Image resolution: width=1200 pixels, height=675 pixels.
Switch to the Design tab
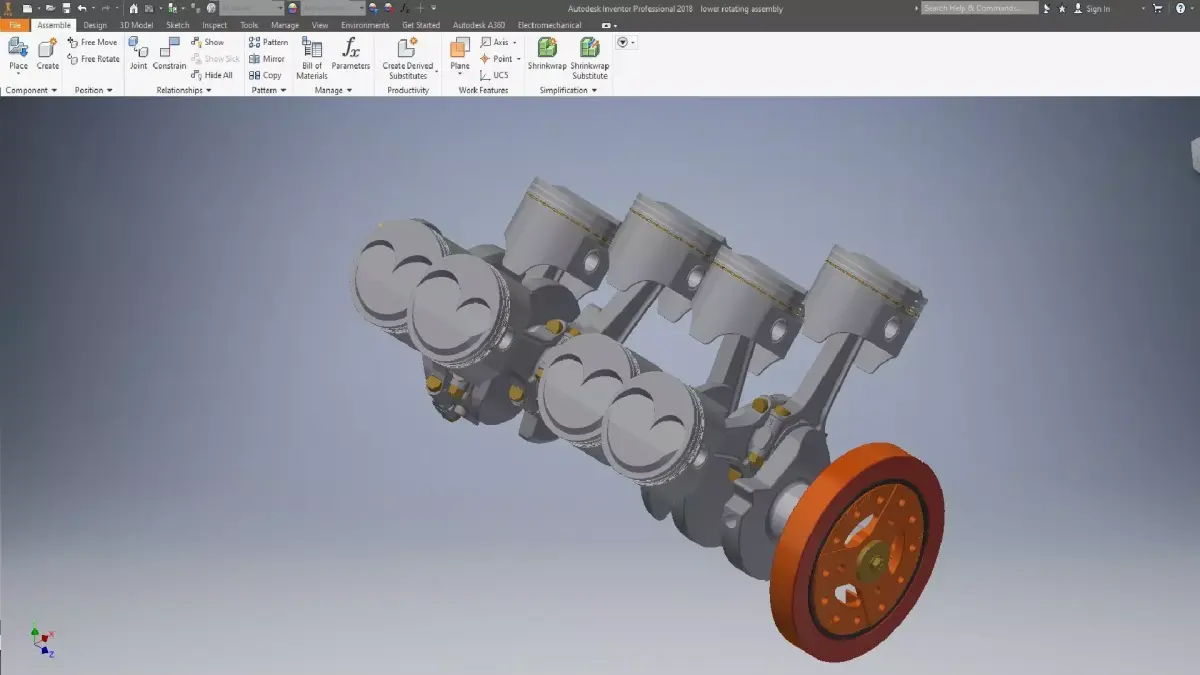(x=95, y=25)
